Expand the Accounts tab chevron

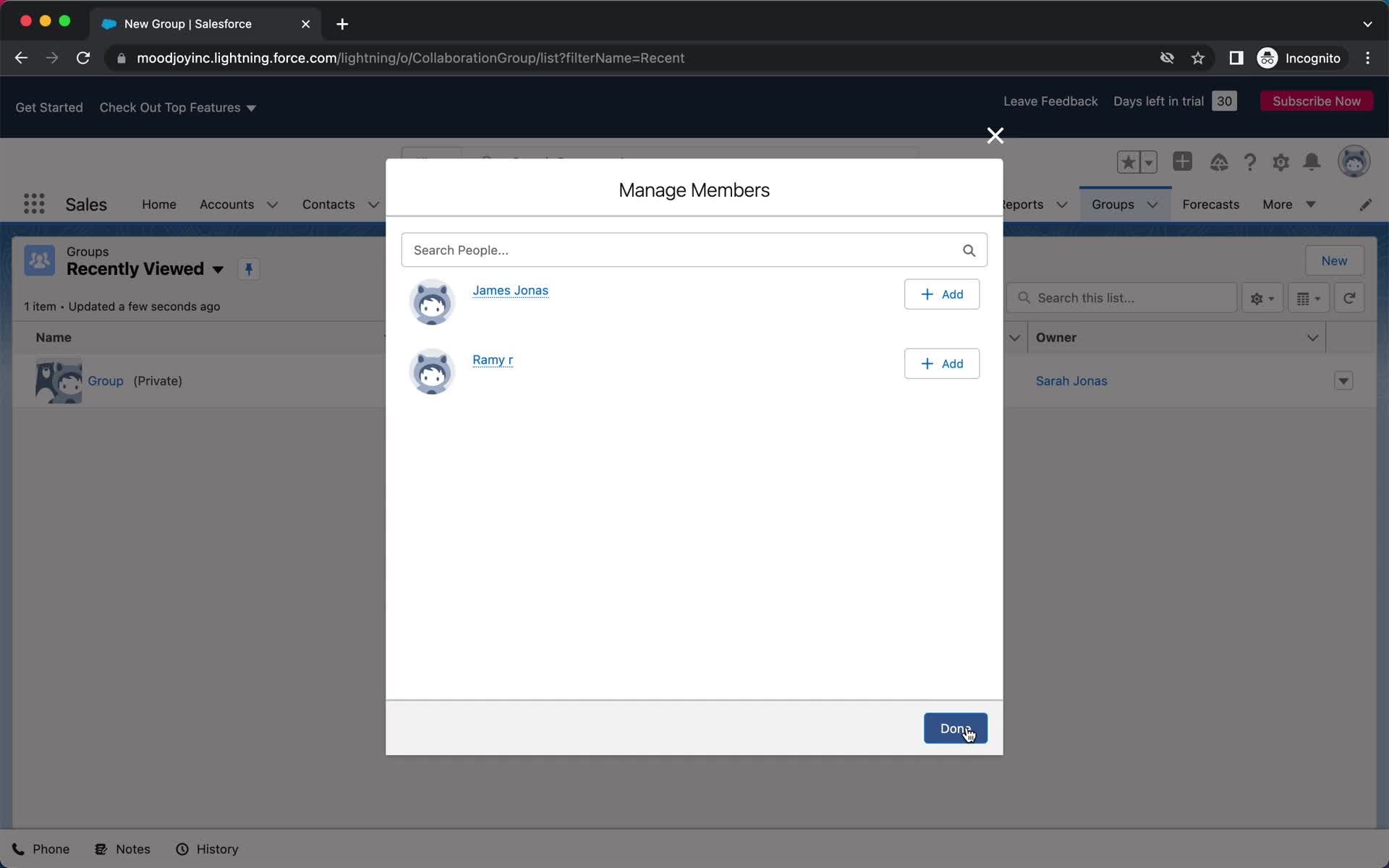tap(272, 205)
